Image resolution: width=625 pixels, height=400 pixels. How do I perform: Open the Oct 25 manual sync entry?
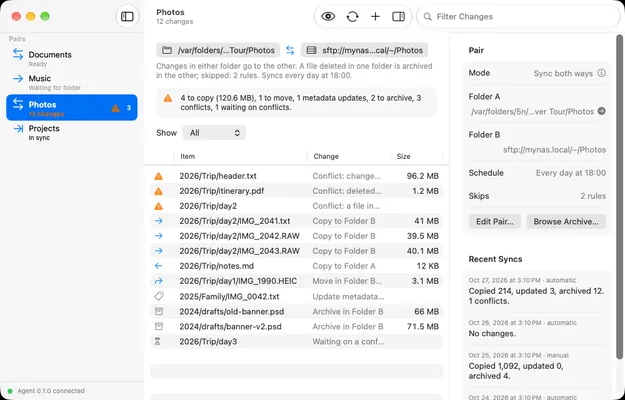[537, 366]
